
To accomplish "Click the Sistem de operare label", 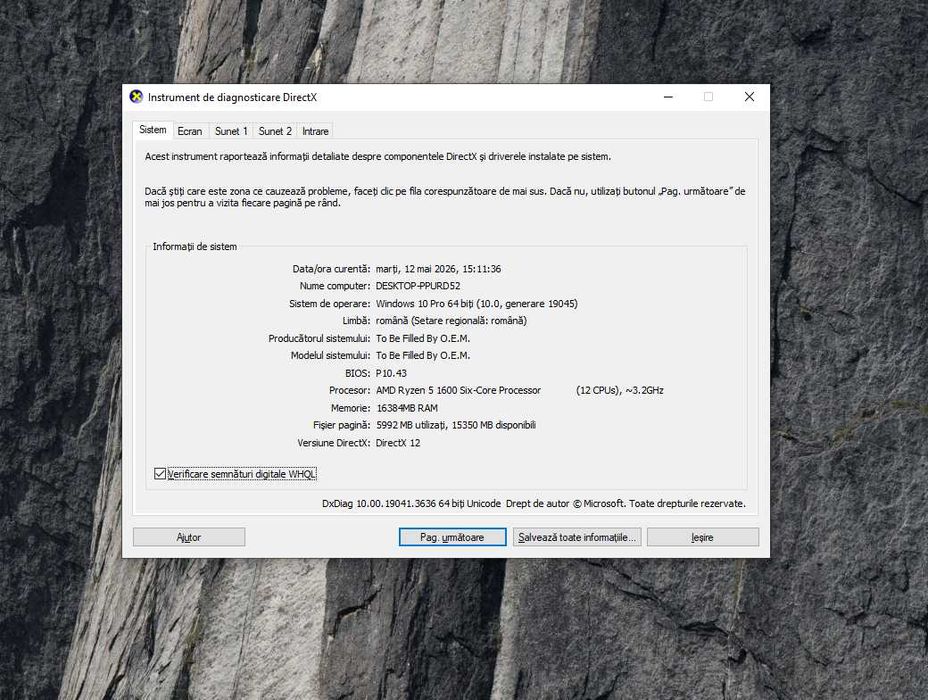I will point(330,304).
